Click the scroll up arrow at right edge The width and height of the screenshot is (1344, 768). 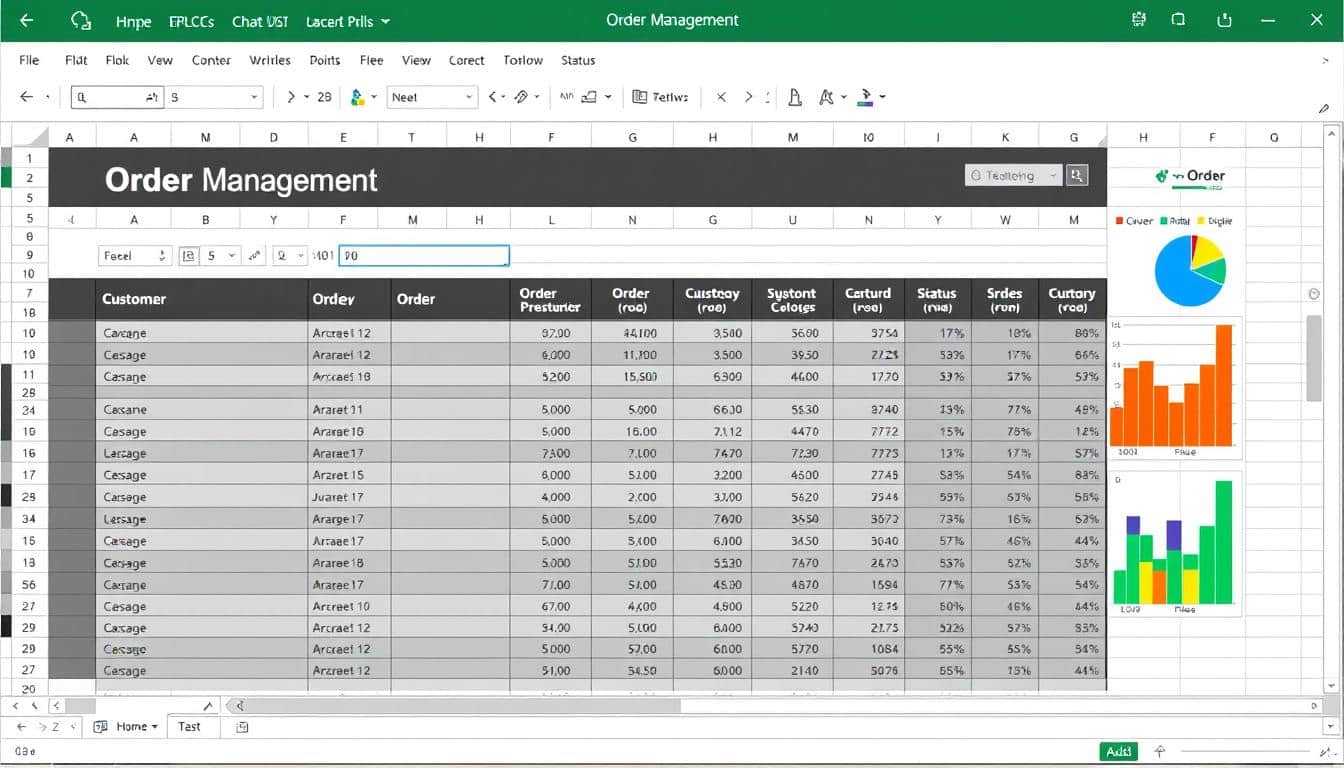[1331, 133]
